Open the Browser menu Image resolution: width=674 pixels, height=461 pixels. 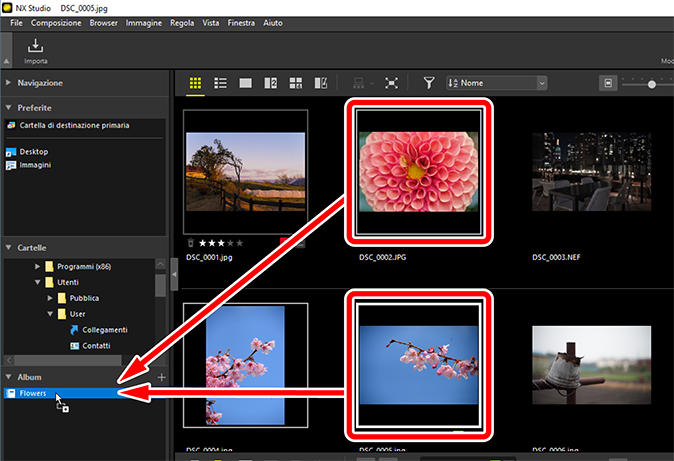(103, 23)
